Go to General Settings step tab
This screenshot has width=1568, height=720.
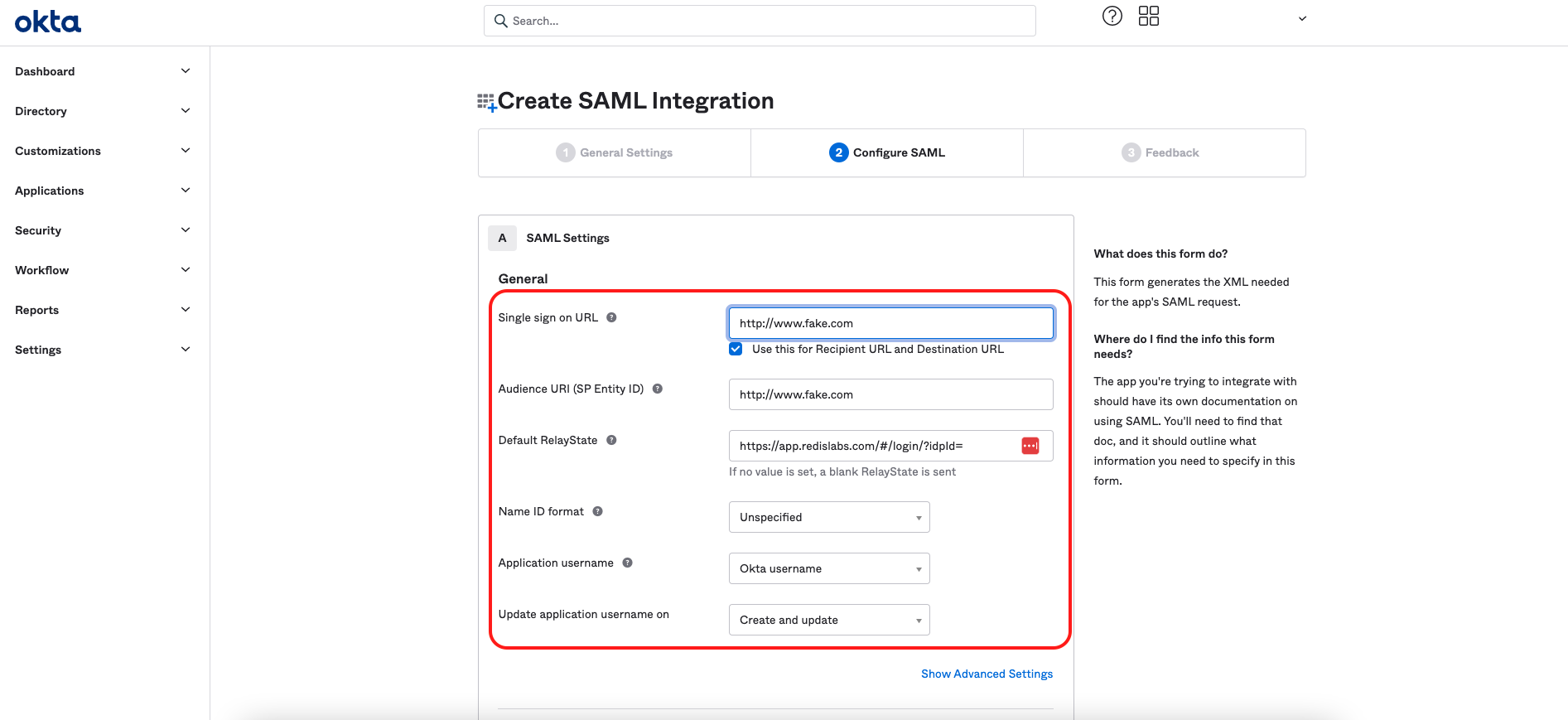point(615,152)
